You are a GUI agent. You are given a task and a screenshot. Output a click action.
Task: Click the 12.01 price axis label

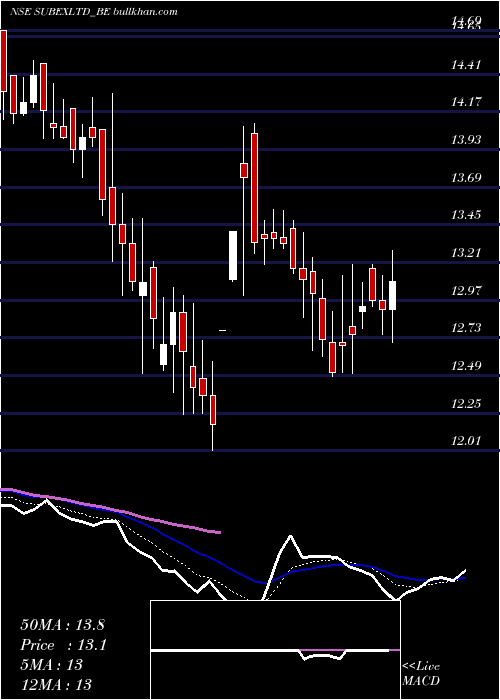coord(467,442)
